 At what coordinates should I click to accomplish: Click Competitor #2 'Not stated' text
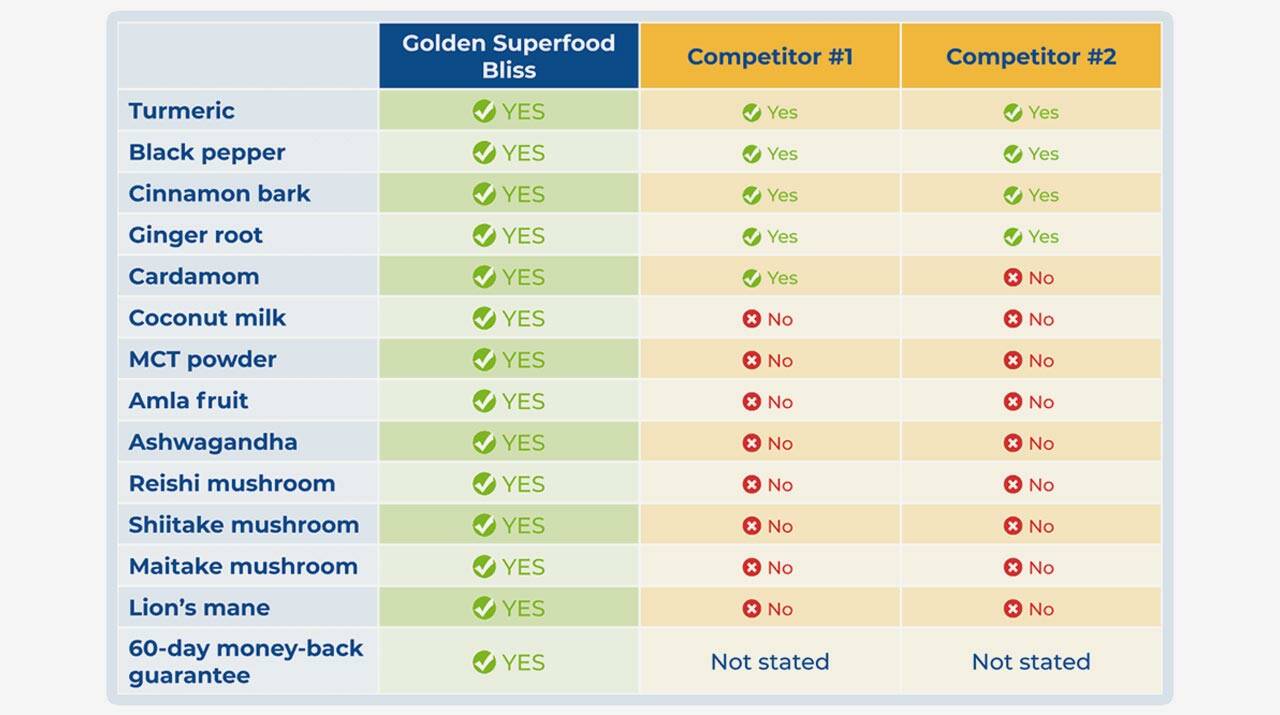[1030, 662]
